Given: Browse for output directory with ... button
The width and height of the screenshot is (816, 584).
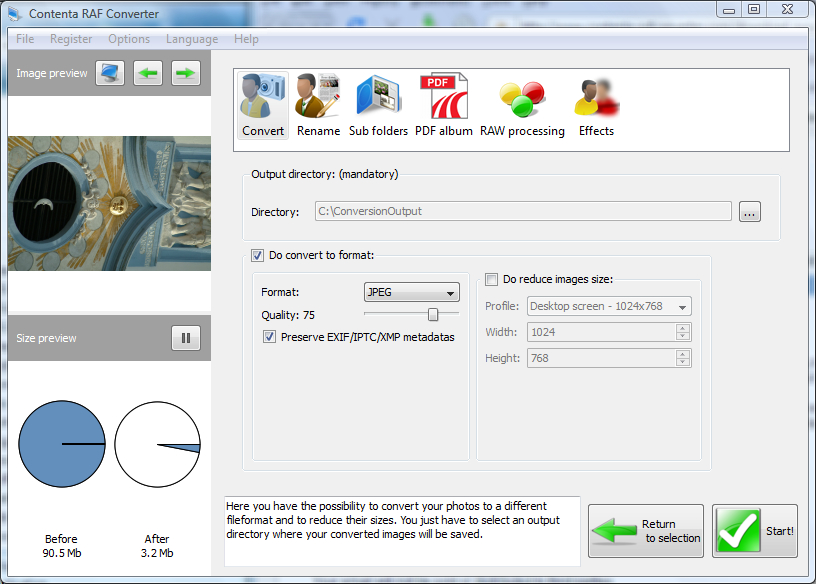Looking at the screenshot, I should pyautogui.click(x=750, y=212).
